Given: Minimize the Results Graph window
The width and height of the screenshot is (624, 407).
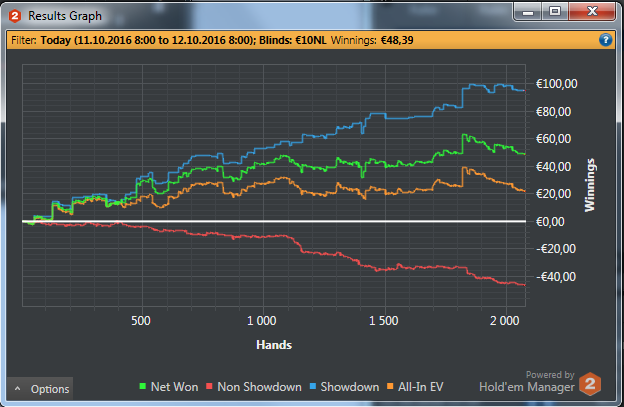Looking at the screenshot, I should (528, 12).
